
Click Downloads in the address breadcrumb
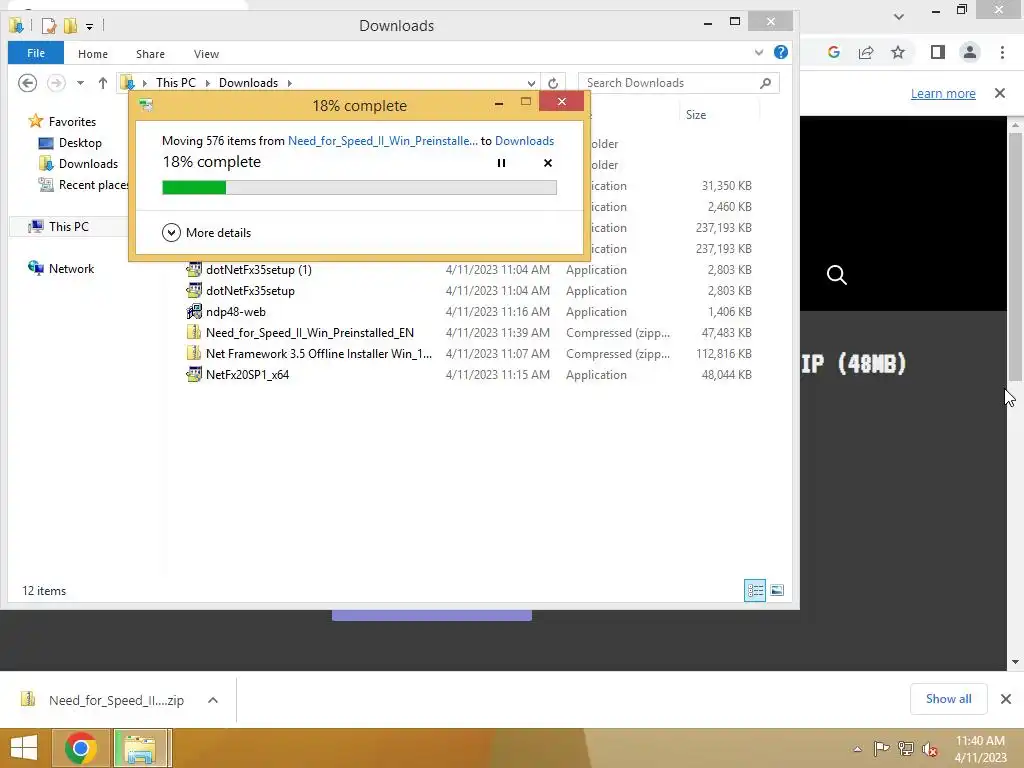(248, 83)
